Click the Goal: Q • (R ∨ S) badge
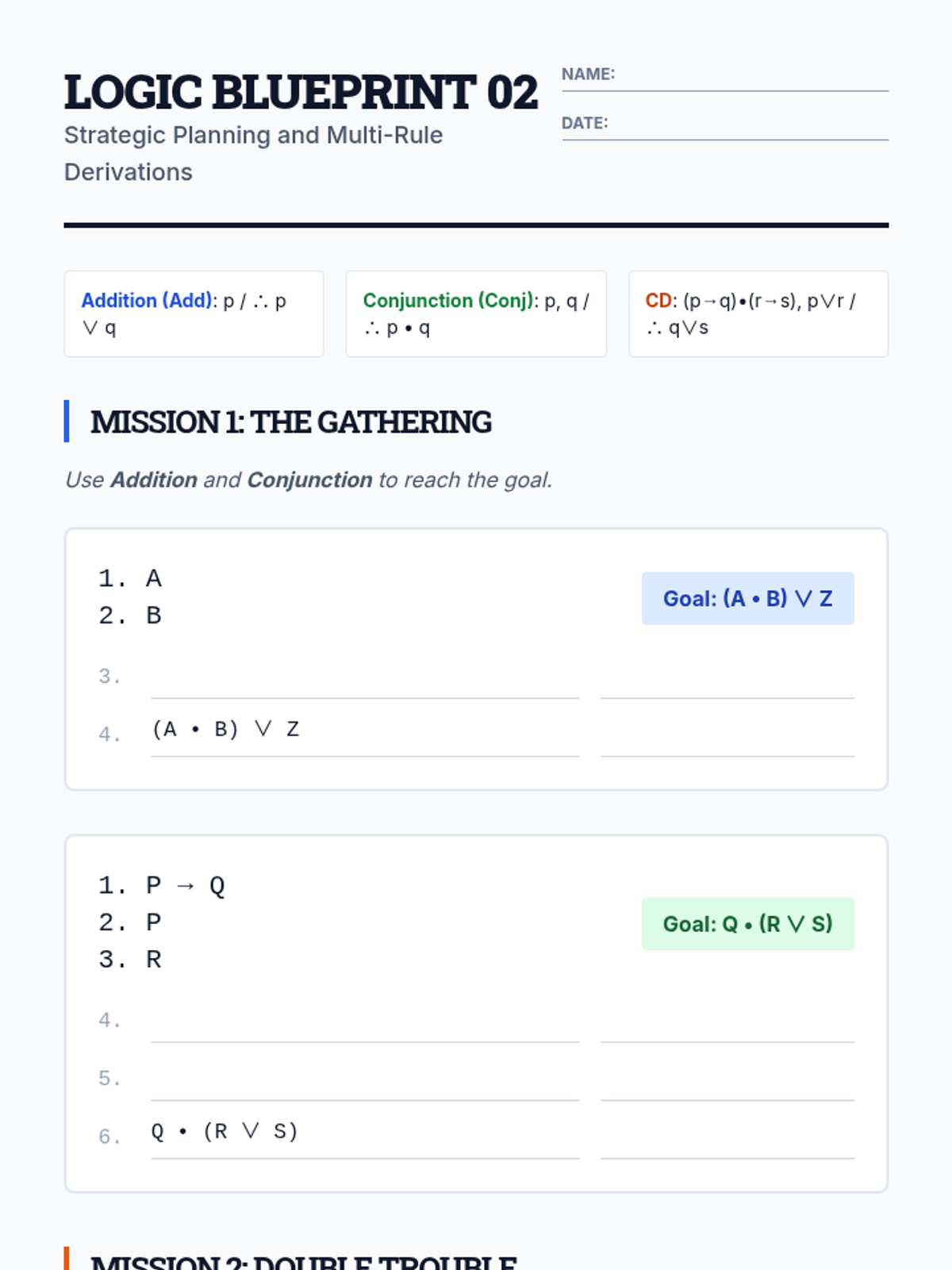The image size is (952, 1270). point(747,924)
